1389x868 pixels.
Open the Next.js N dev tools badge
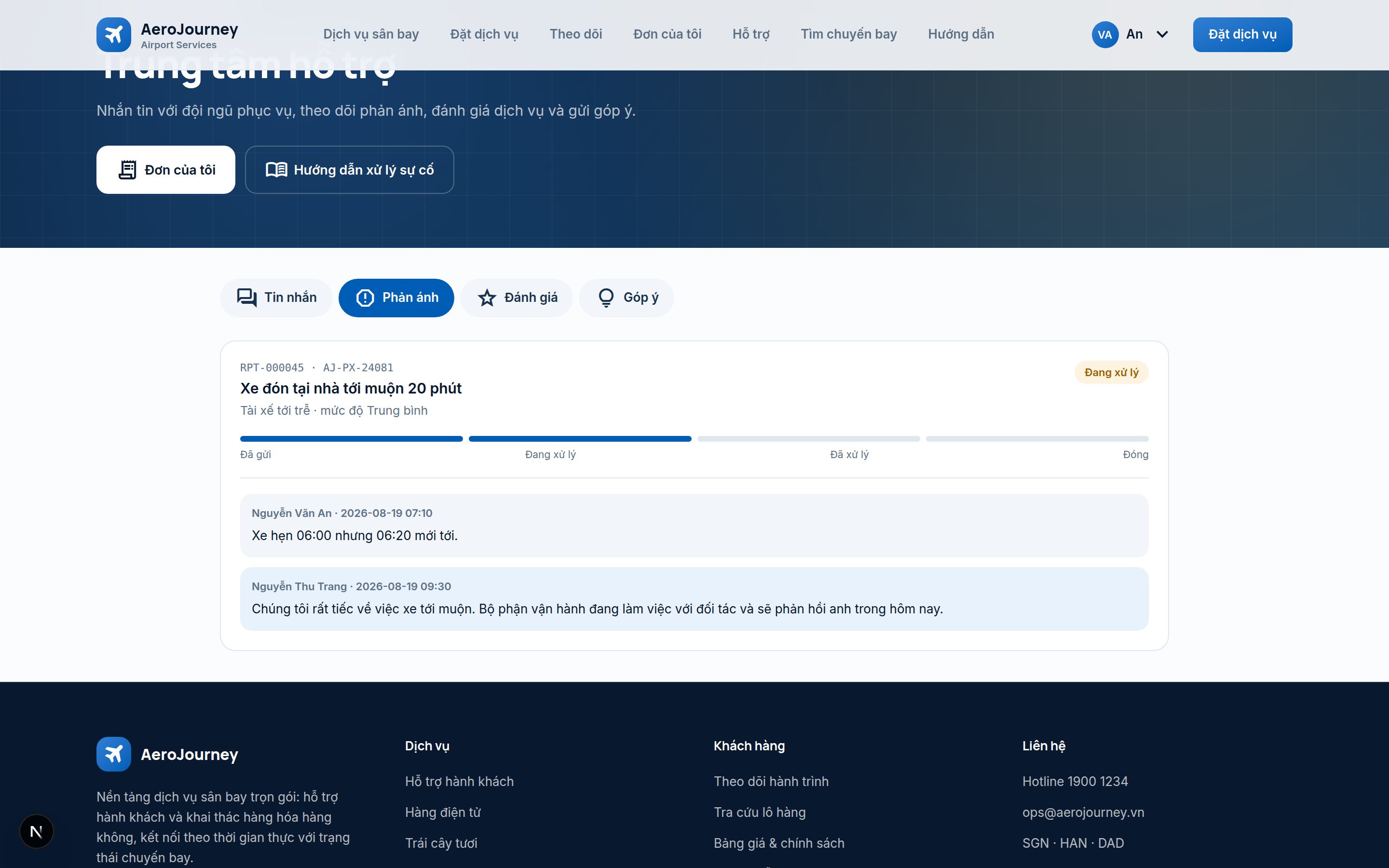tap(36, 831)
